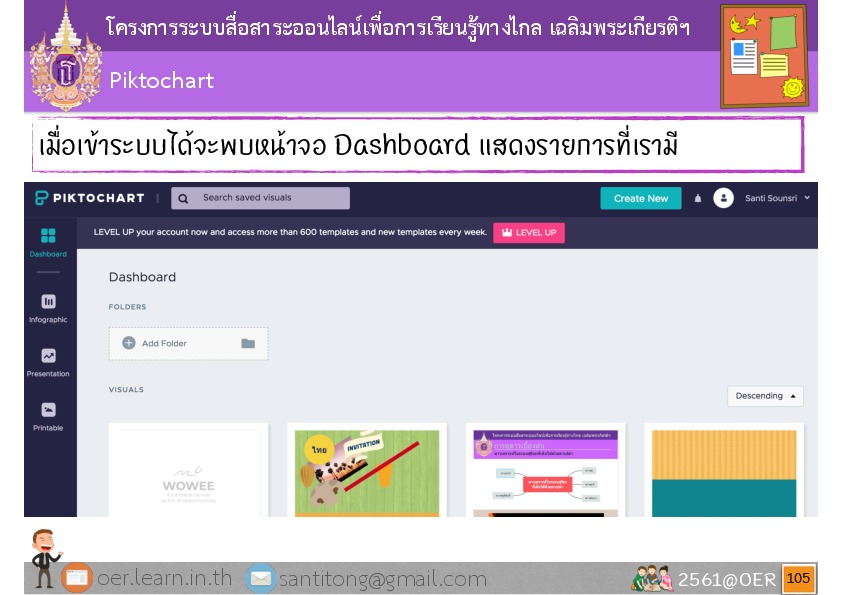Click the VISUALS section label

coord(126,389)
